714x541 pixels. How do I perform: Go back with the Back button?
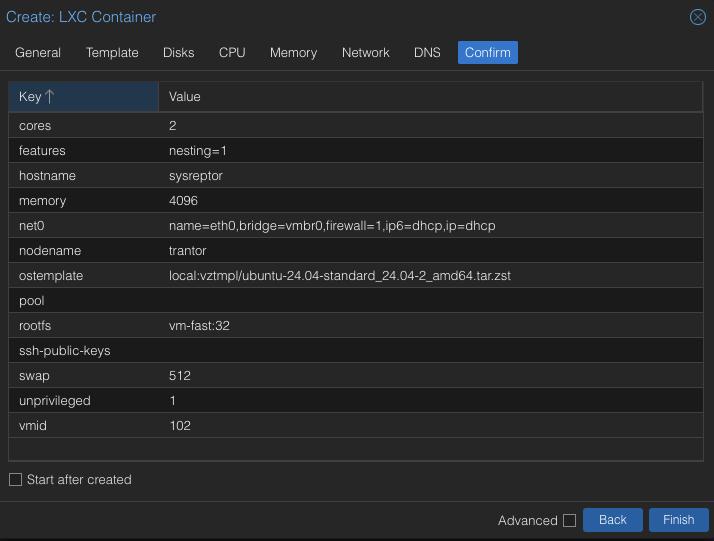612,520
